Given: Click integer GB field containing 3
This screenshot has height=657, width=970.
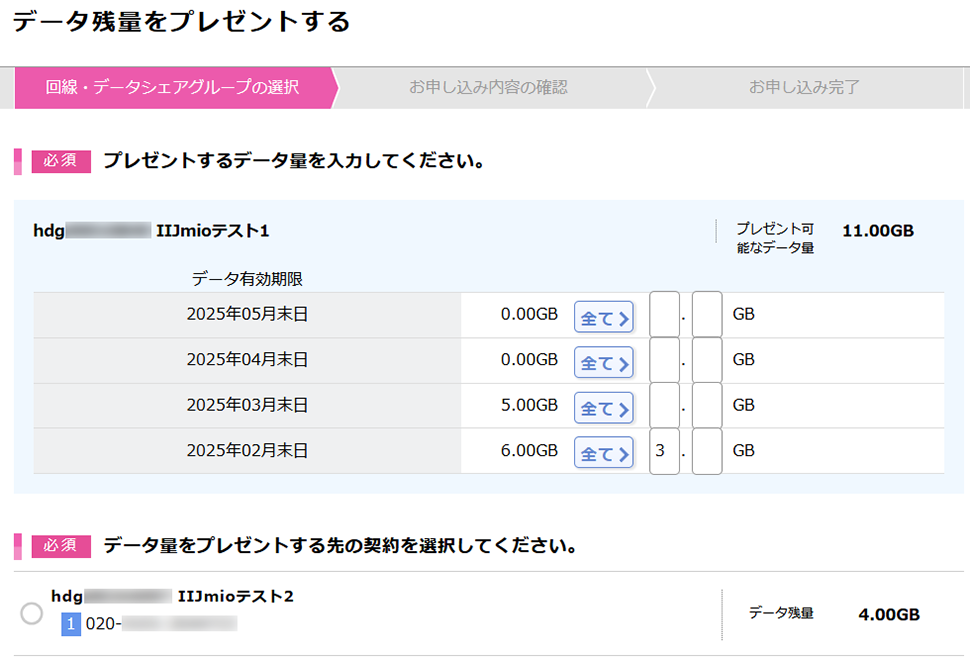Looking at the screenshot, I should [664, 451].
